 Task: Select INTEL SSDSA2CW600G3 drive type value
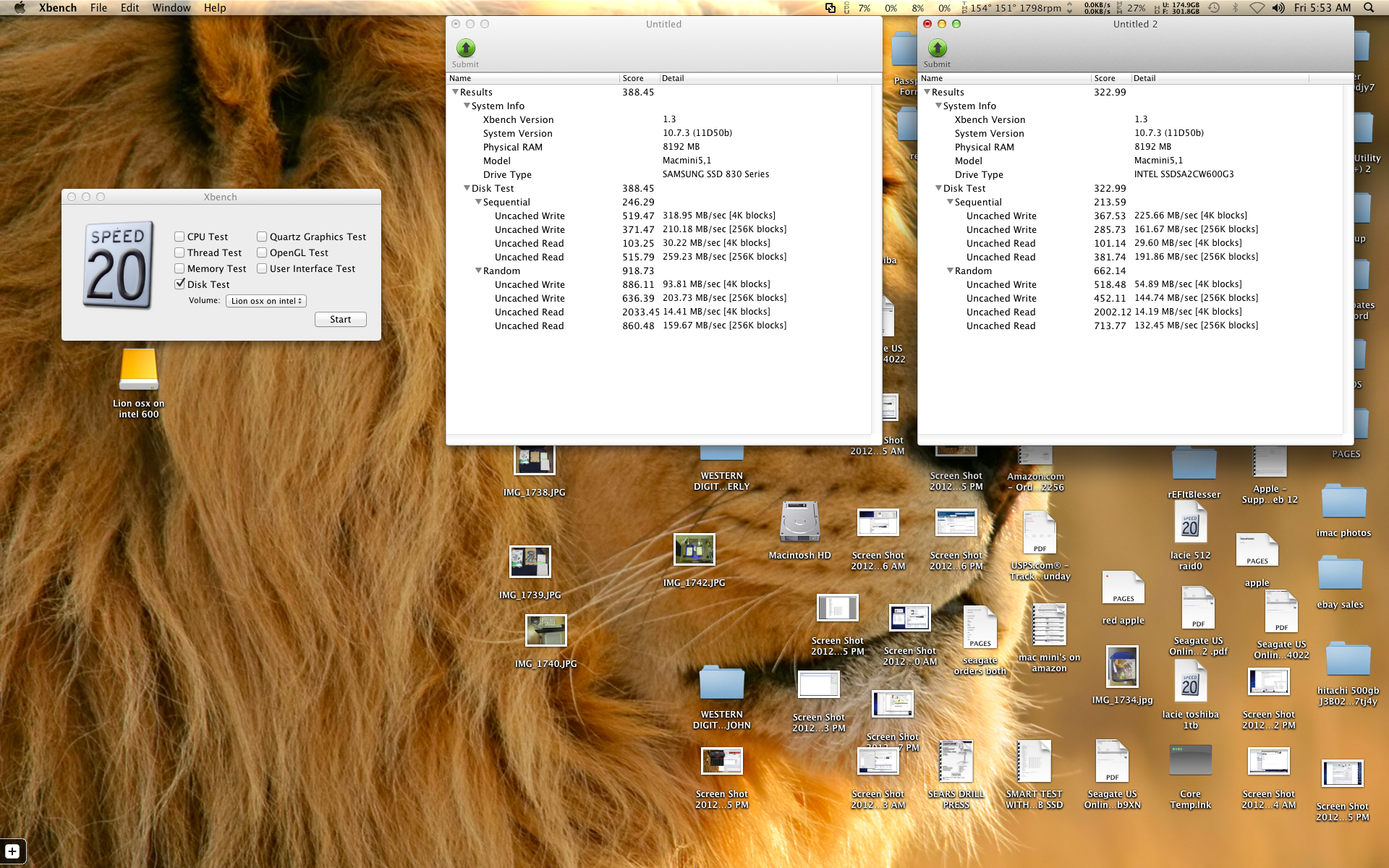[x=1184, y=174]
